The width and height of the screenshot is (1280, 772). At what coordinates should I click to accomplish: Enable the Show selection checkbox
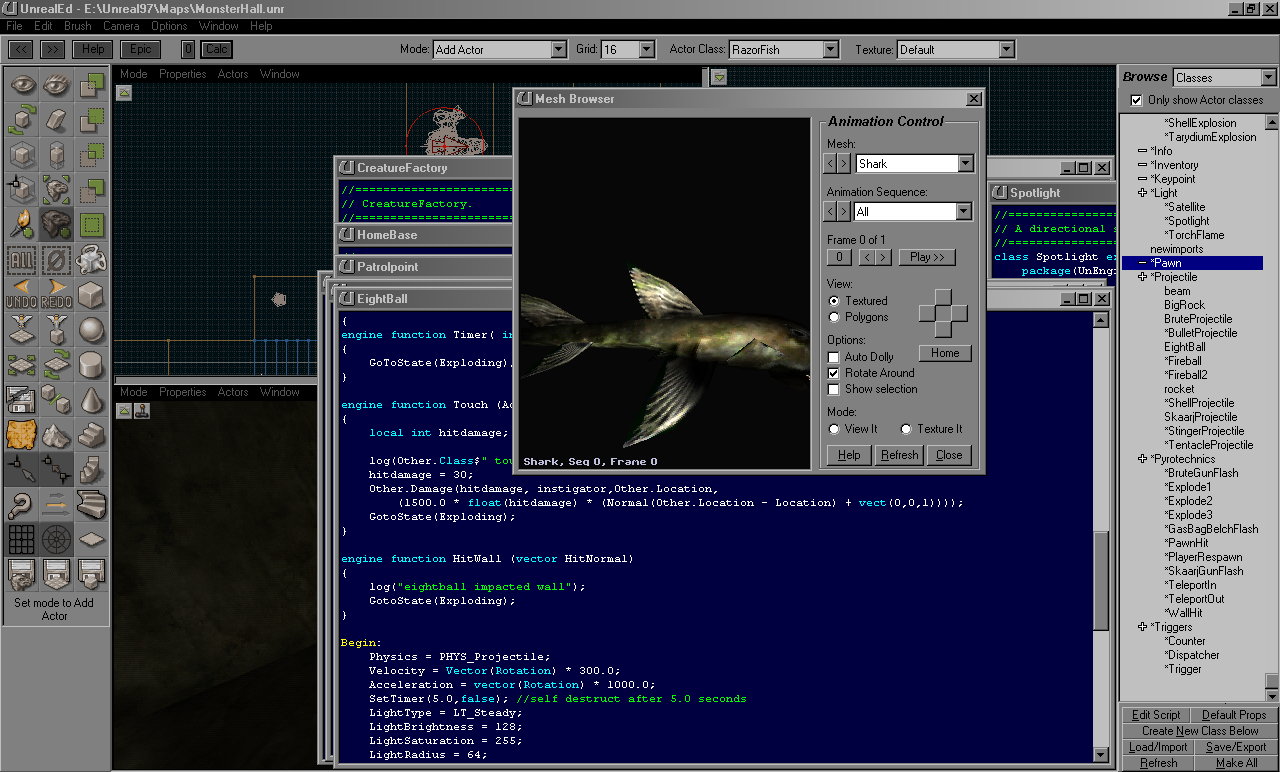click(834, 389)
